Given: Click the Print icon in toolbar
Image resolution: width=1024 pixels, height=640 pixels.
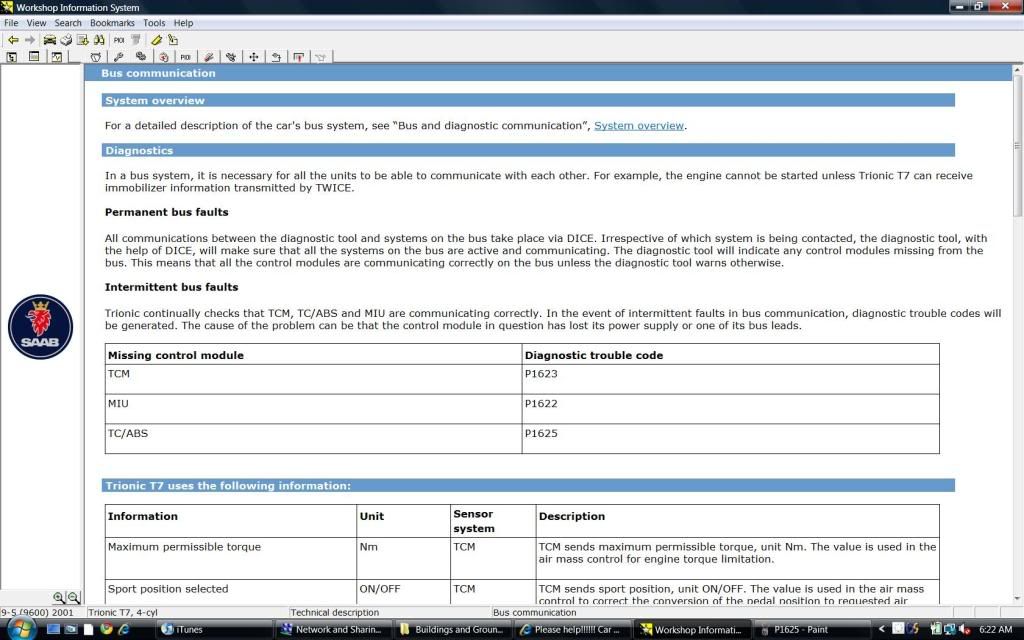Looking at the screenshot, I should click(66, 40).
